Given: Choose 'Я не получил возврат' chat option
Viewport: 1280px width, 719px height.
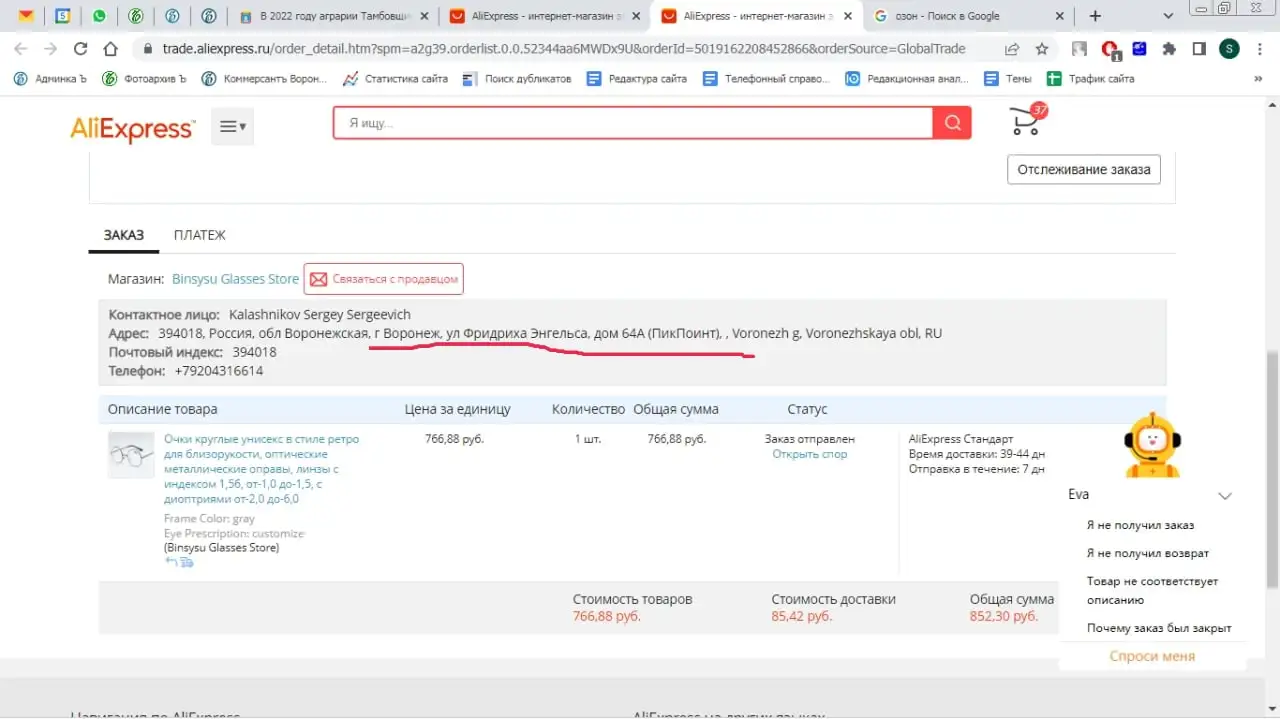Looking at the screenshot, I should (1147, 553).
